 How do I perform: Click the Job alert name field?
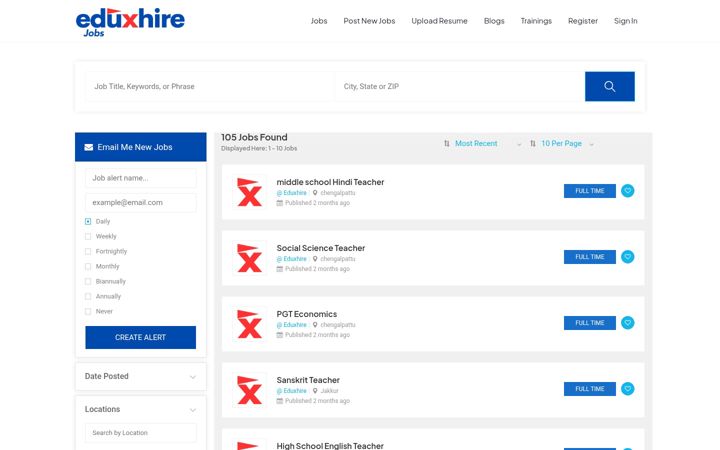tap(141, 178)
